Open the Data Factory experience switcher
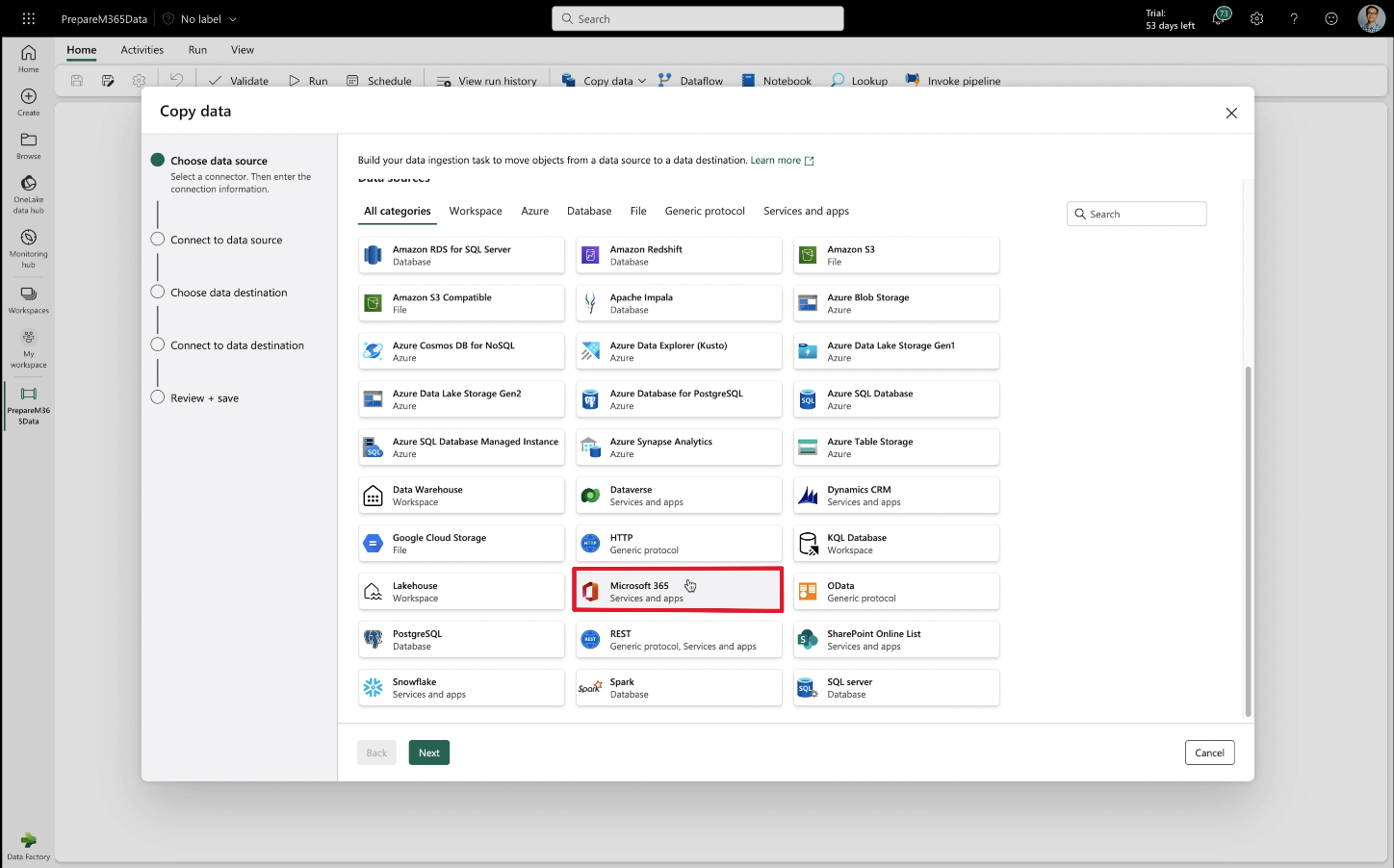This screenshot has height=868, width=1394. click(29, 846)
